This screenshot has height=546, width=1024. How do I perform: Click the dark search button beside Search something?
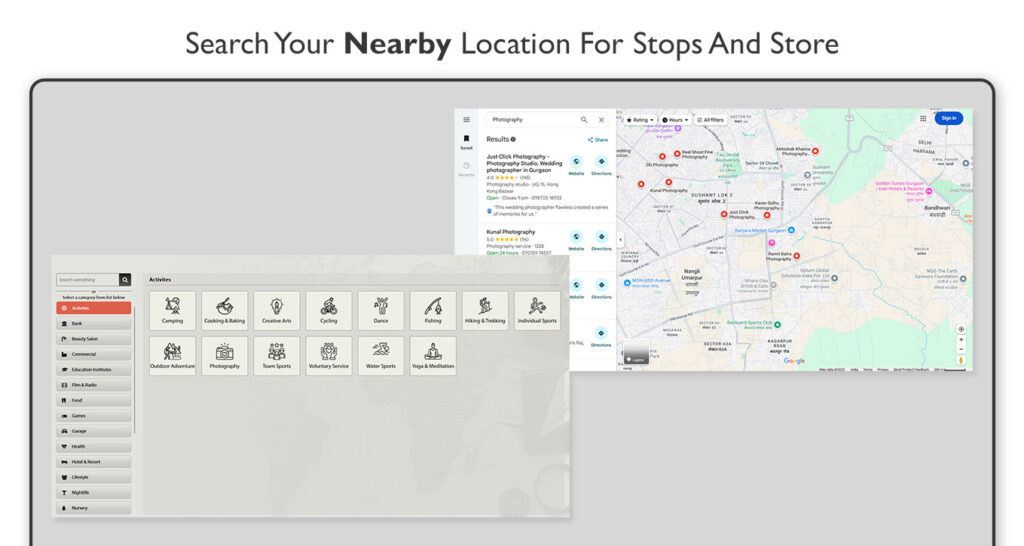(125, 280)
